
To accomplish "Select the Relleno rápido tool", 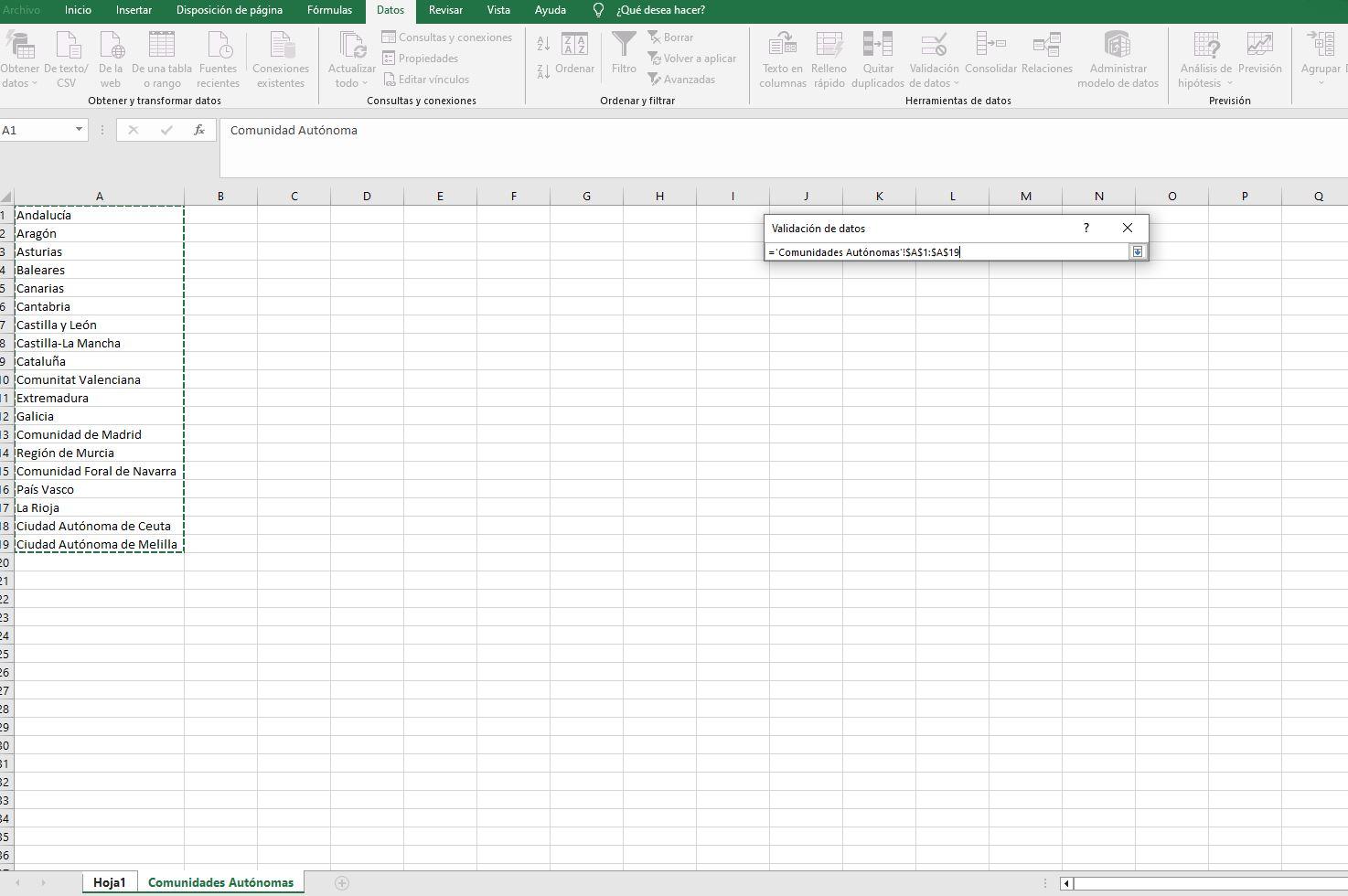I will (829, 59).
